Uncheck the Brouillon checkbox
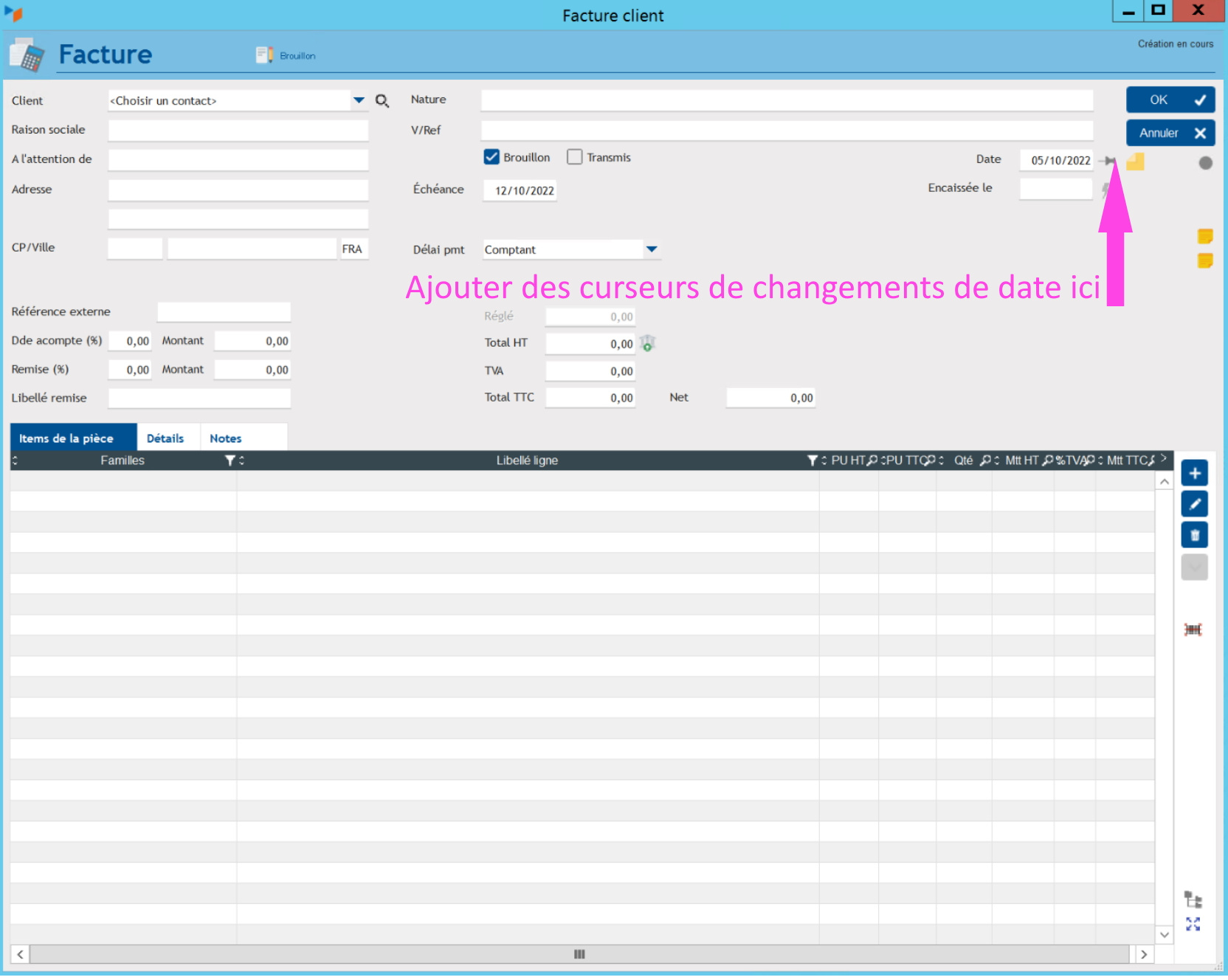1228x980 pixels. click(491, 157)
